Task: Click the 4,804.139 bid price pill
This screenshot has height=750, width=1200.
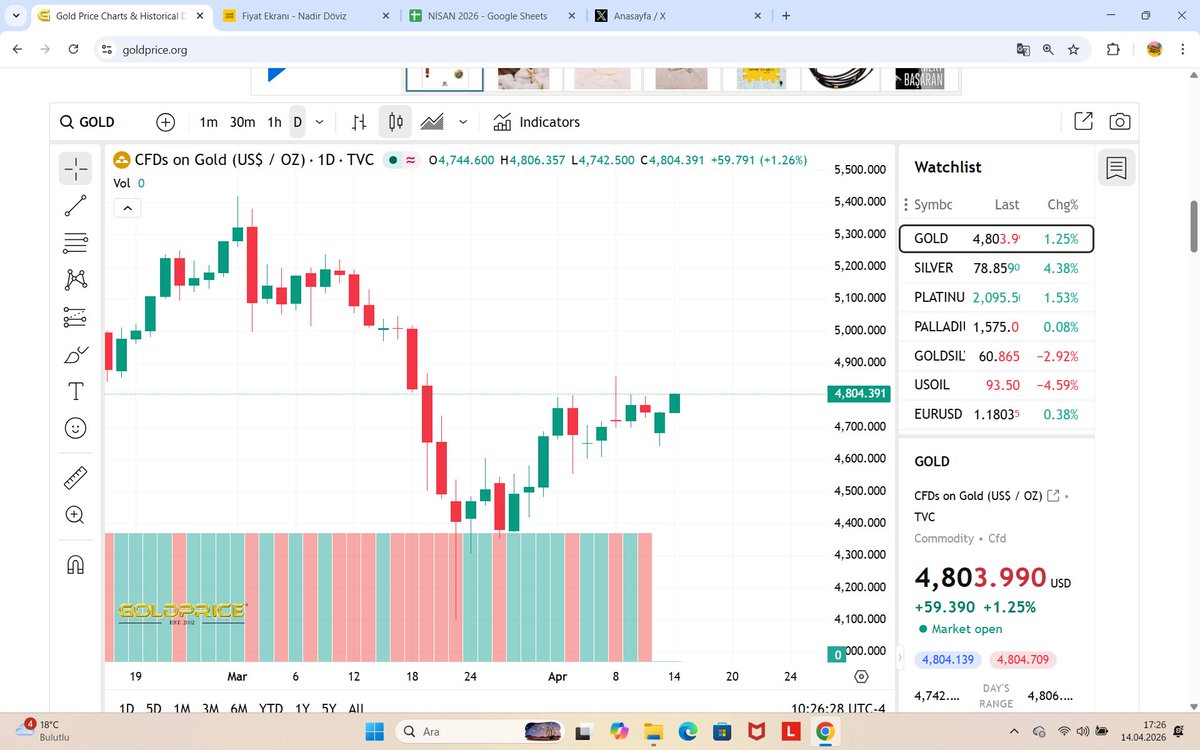Action: 949,660
